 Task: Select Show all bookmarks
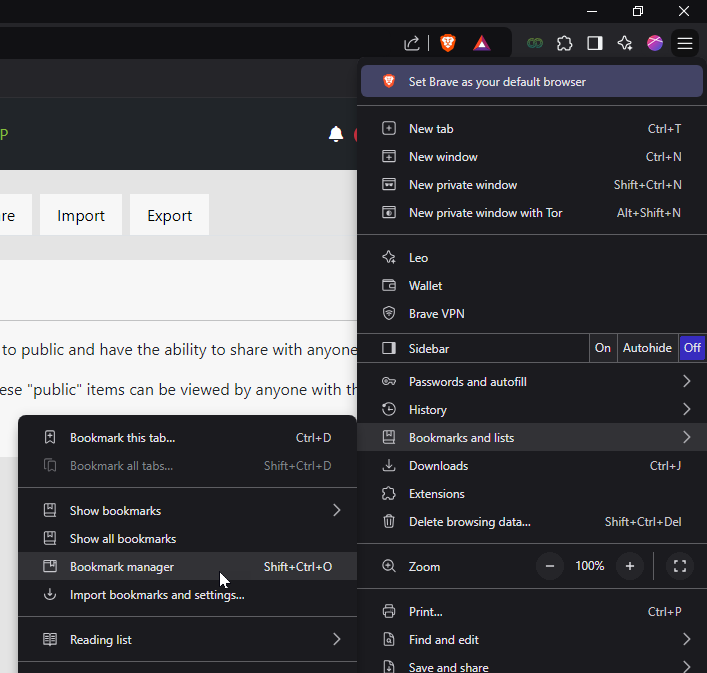188,539
